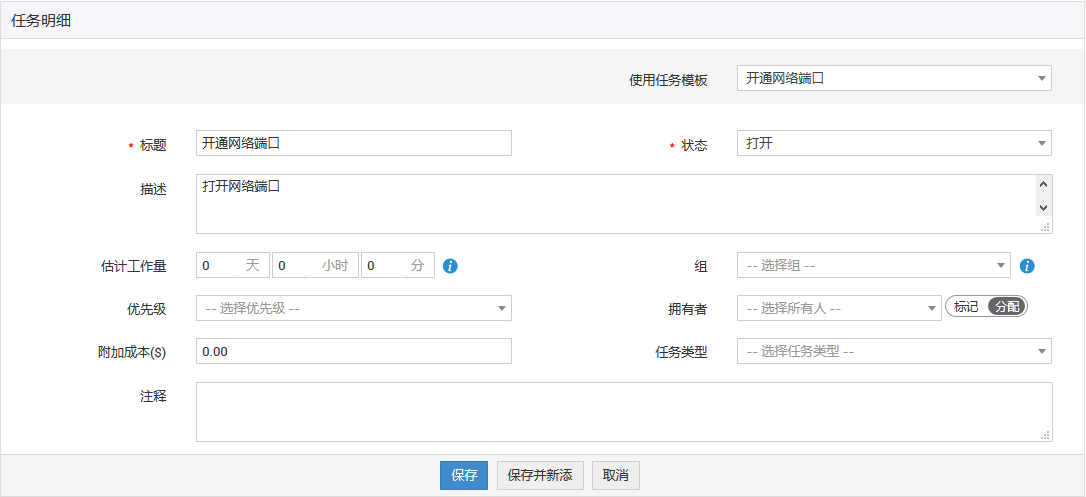Expand the 状态 dropdown showing 打开
Viewport: 1086px width, 497px height.
pos(893,144)
